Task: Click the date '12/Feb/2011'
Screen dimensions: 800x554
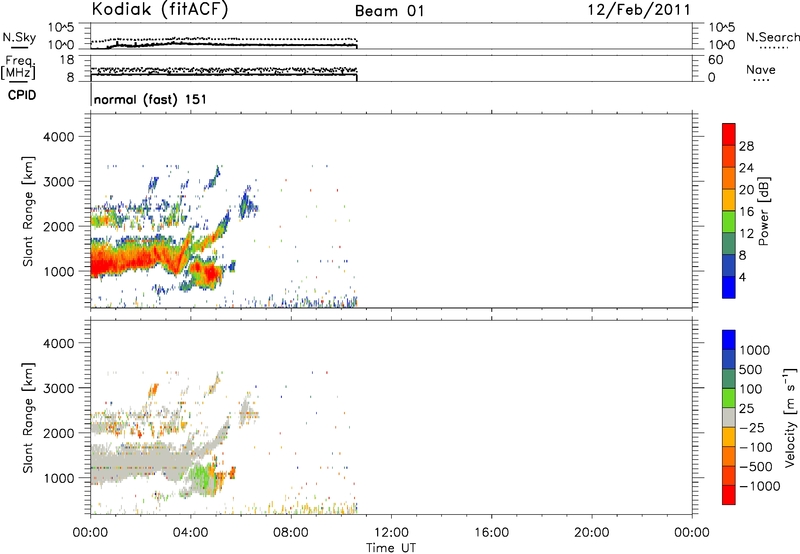Action: [x=639, y=10]
